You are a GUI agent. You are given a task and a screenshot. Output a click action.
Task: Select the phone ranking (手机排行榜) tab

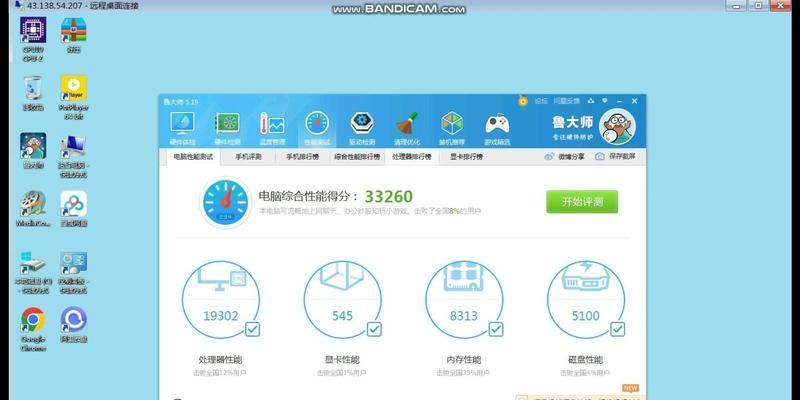point(302,157)
